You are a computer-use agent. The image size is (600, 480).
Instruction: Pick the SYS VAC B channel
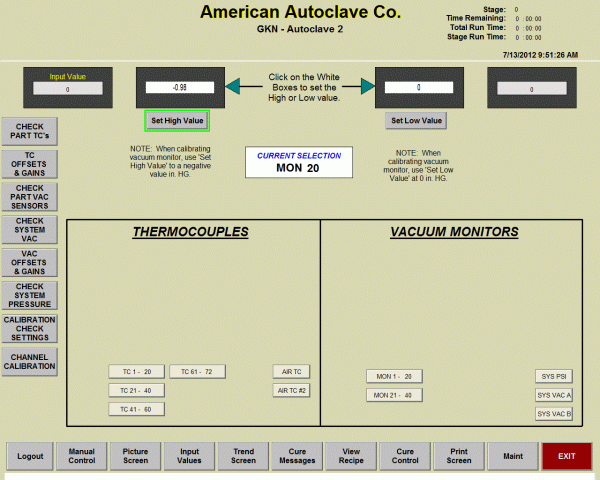(554, 413)
